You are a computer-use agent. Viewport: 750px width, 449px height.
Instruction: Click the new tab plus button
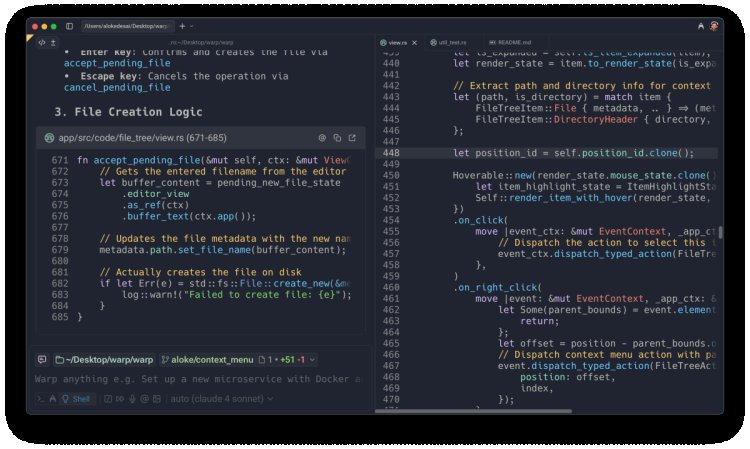[183, 25]
